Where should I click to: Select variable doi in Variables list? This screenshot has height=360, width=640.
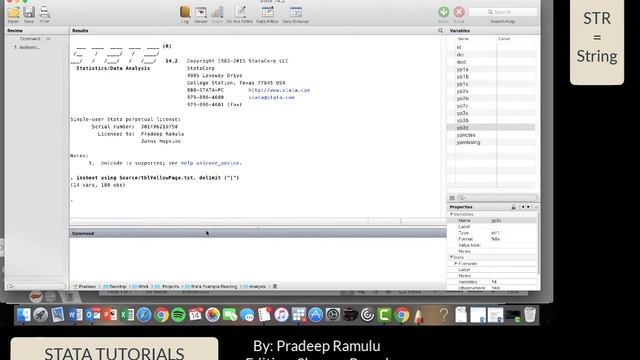point(460,55)
